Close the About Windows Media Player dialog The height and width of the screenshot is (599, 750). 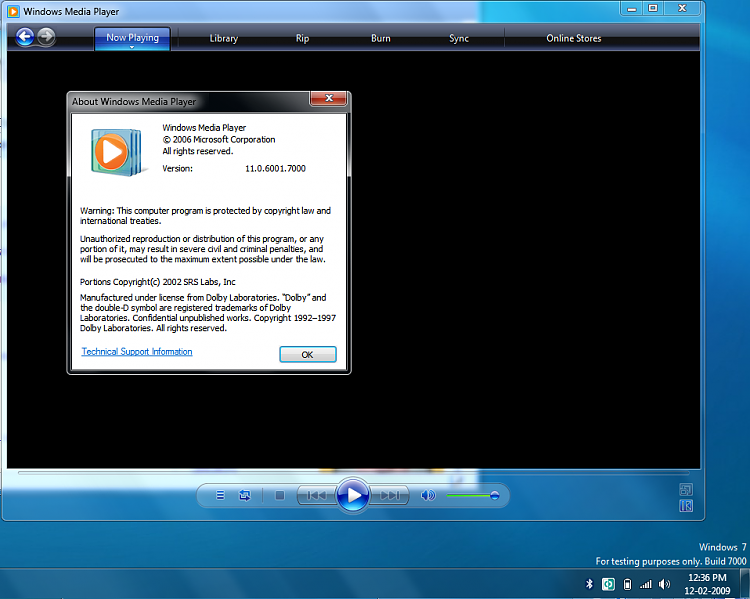click(x=329, y=98)
